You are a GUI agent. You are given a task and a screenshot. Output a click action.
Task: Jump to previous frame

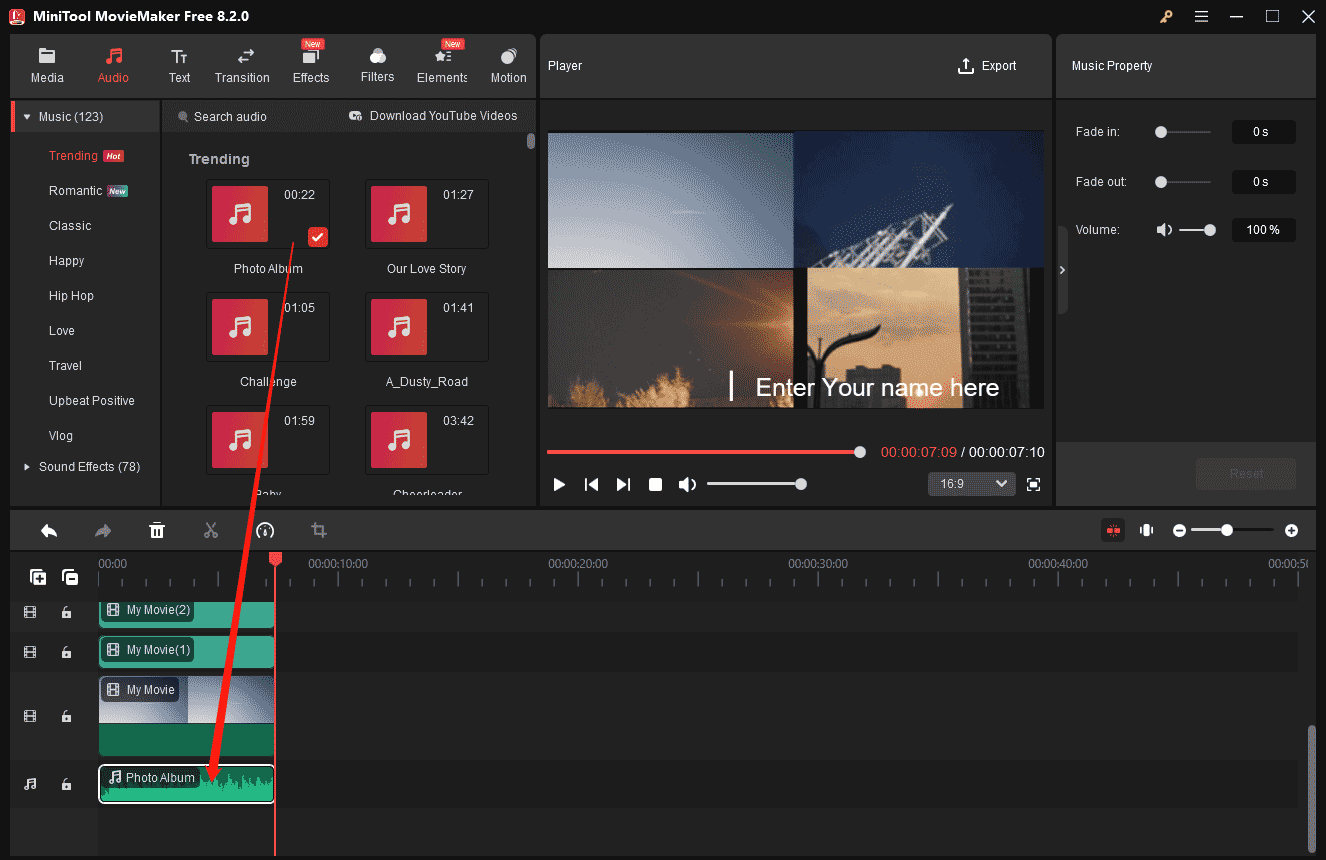point(591,485)
